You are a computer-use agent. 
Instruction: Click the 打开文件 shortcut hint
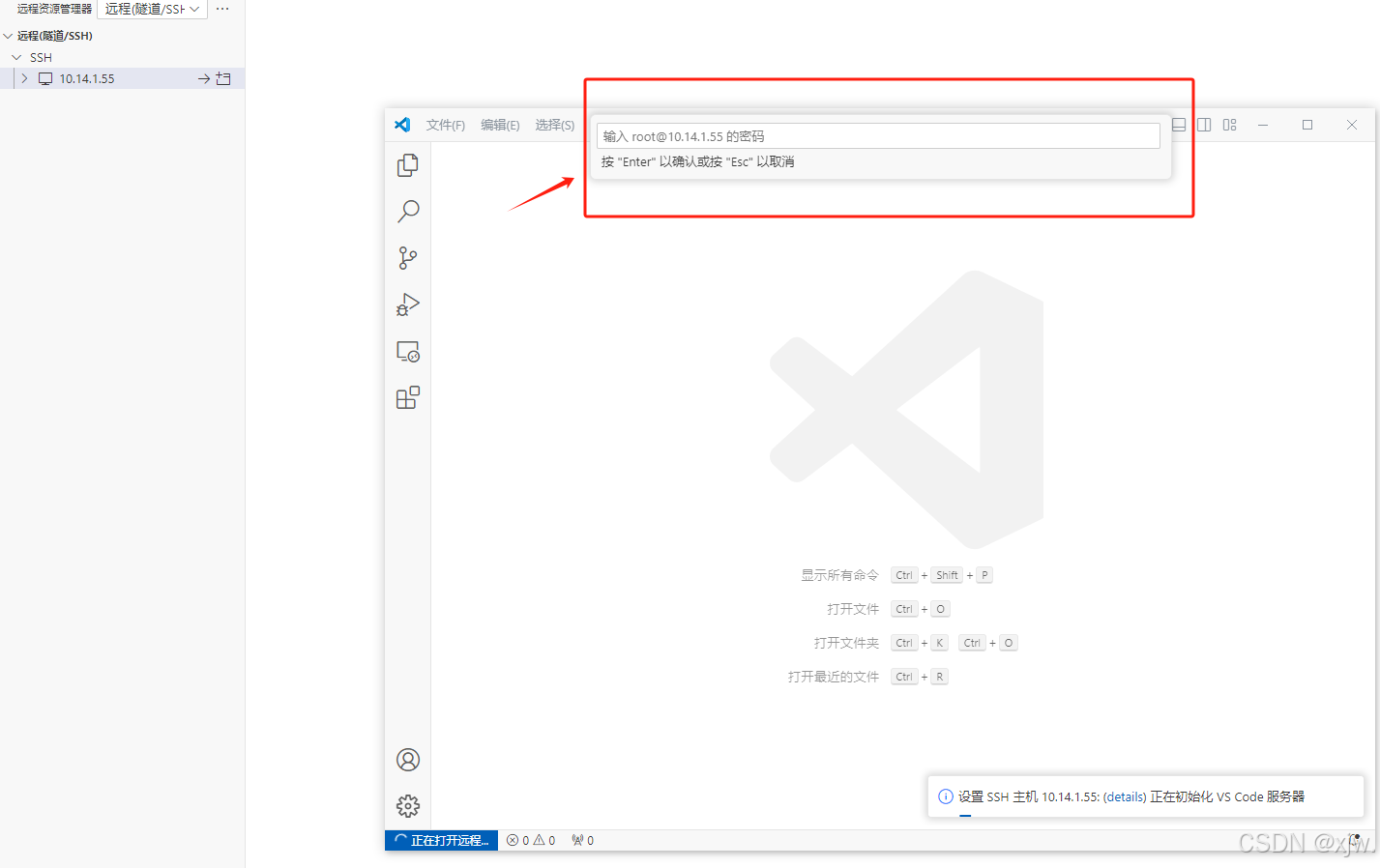click(x=853, y=609)
